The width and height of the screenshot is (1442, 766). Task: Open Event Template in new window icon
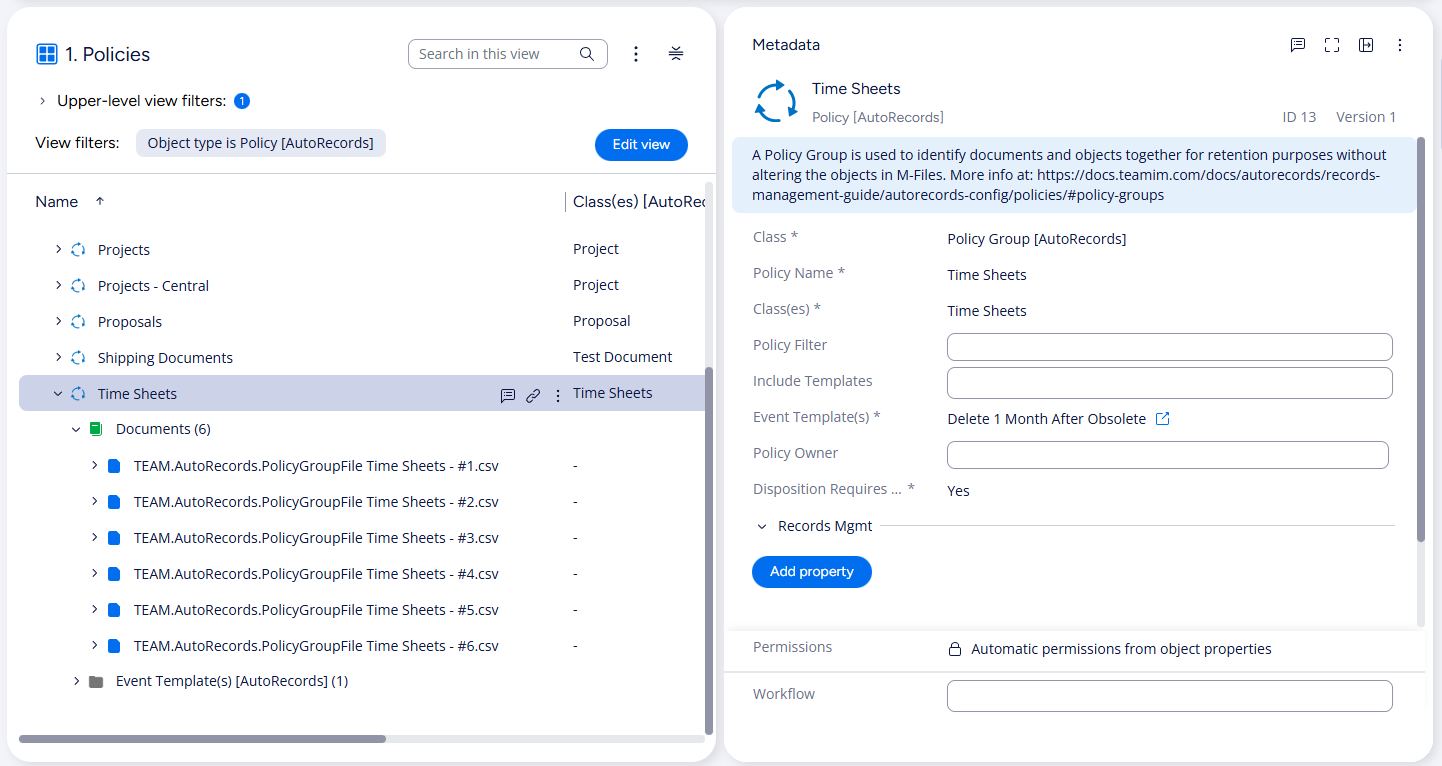tap(1163, 419)
